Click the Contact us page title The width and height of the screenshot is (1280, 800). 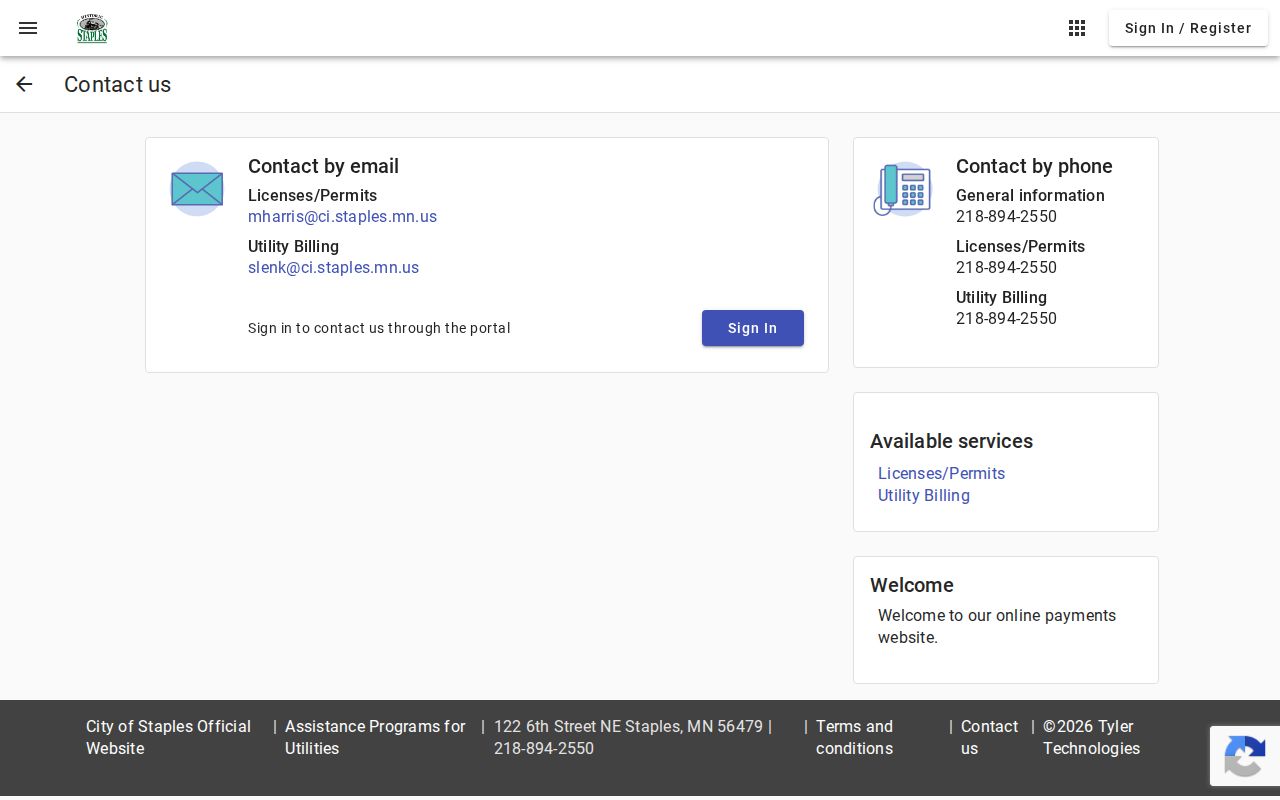(117, 85)
